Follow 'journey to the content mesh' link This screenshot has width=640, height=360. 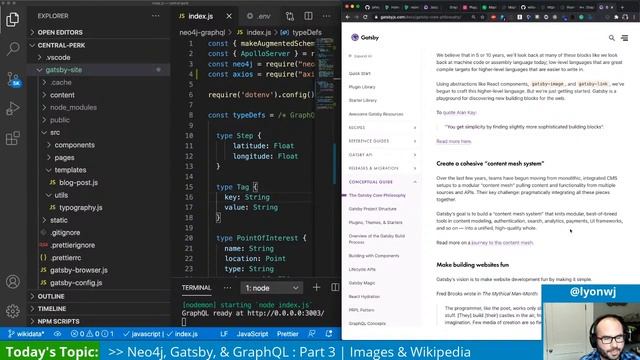pyautogui.click(x=502, y=242)
